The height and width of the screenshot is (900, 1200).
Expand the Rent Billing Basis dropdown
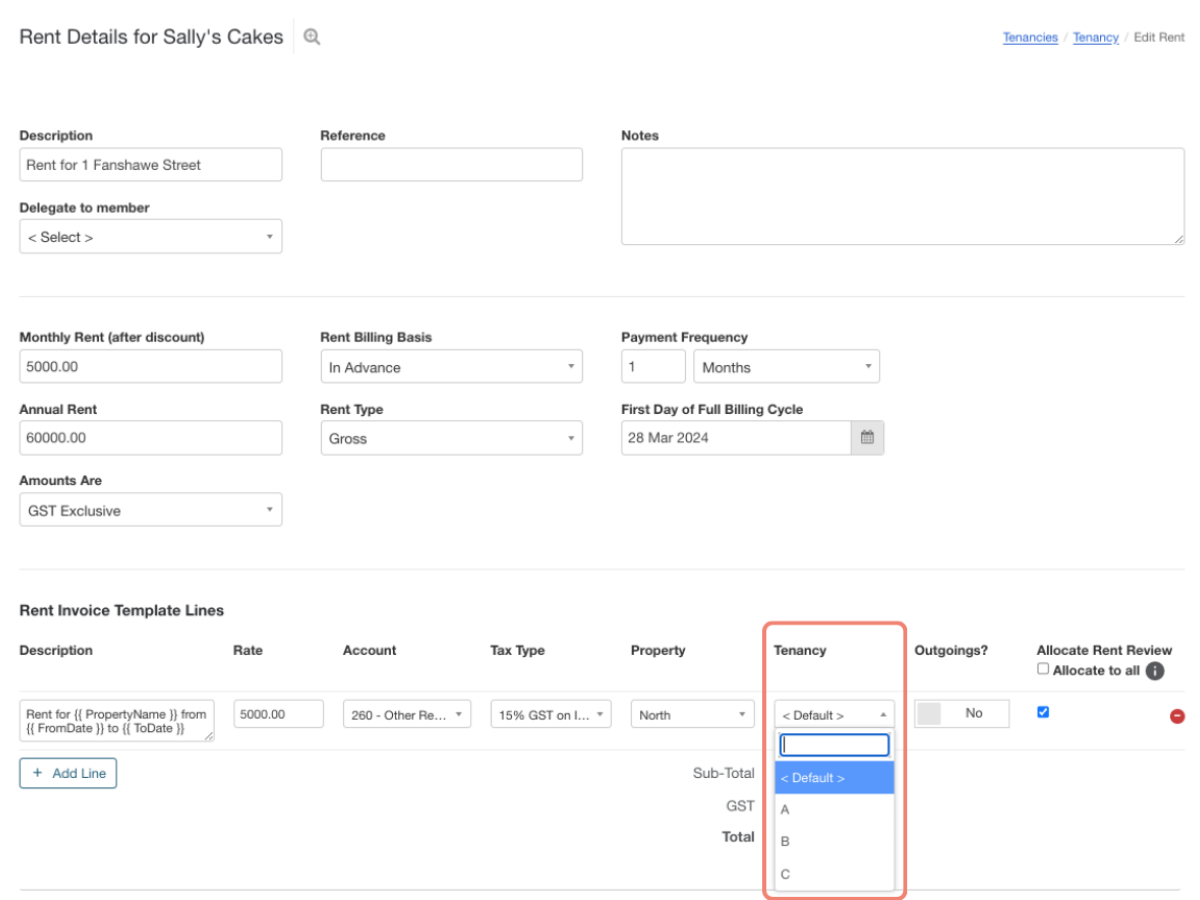pos(451,367)
